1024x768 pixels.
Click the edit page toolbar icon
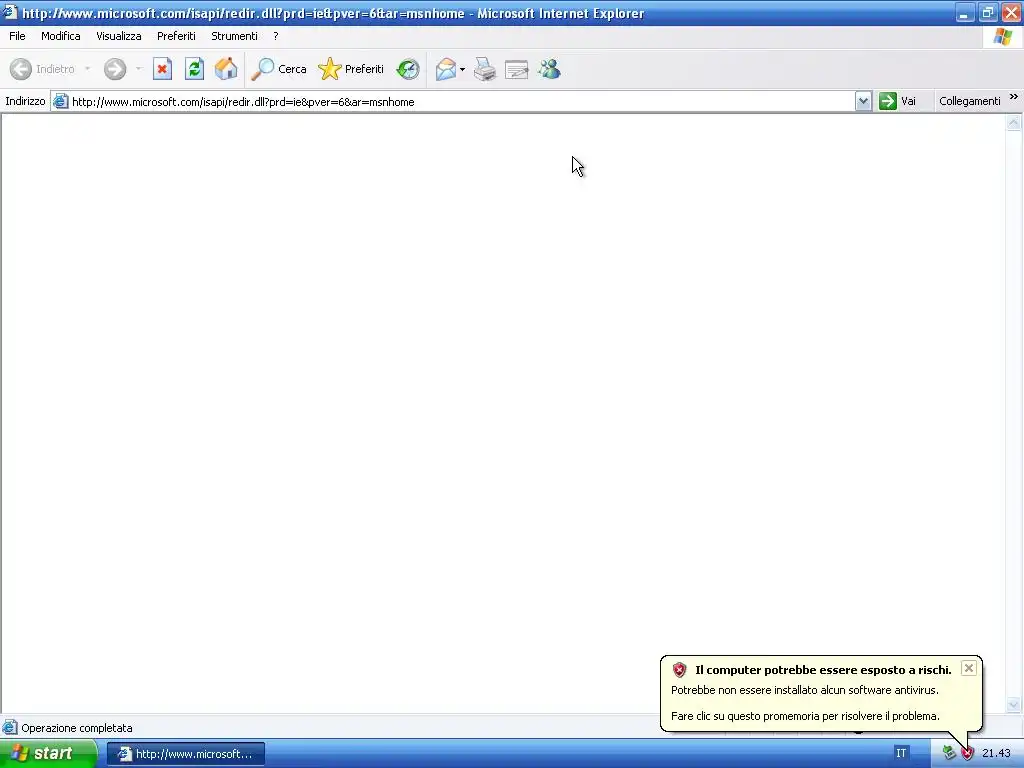pos(517,69)
